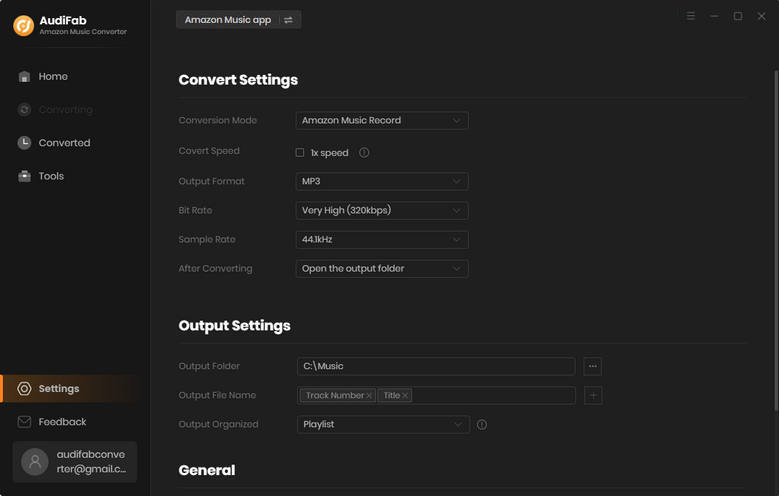
Task: Open the Sample Rate 44.1kHz dropdown
Action: [382, 240]
